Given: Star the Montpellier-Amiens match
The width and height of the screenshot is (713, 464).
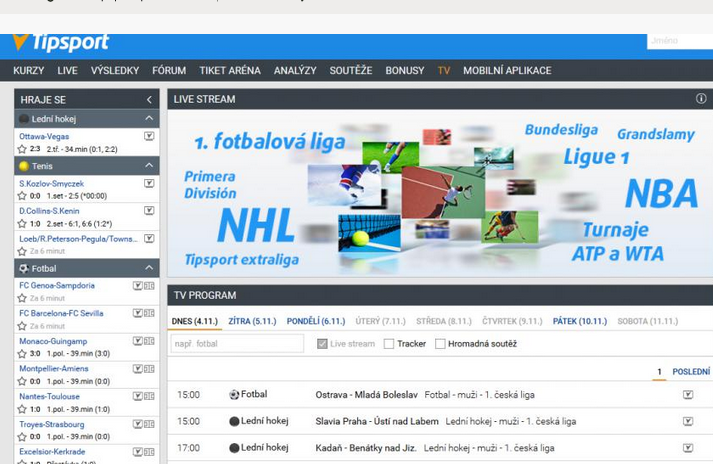Looking at the screenshot, I should click(x=22, y=381).
